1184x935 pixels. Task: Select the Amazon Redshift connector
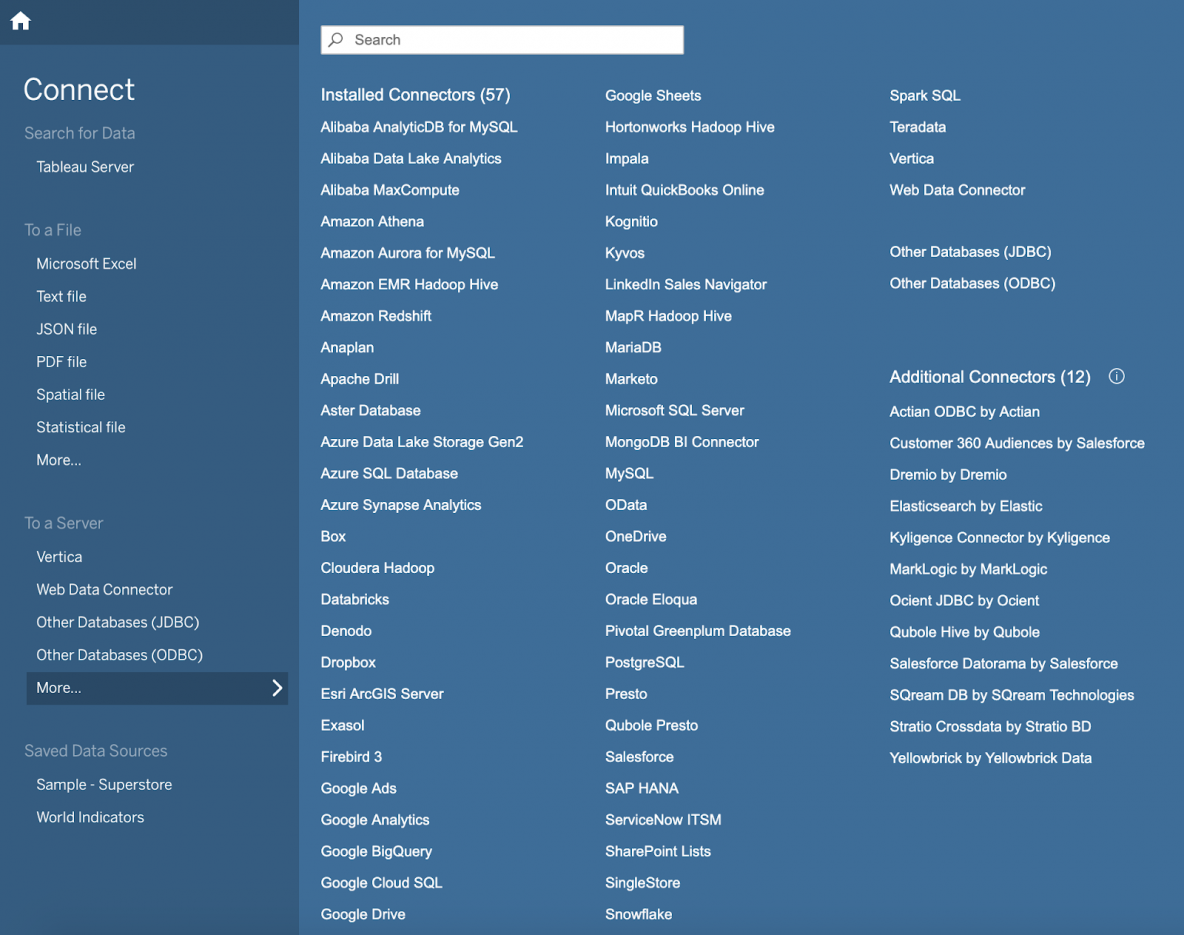[x=376, y=316]
